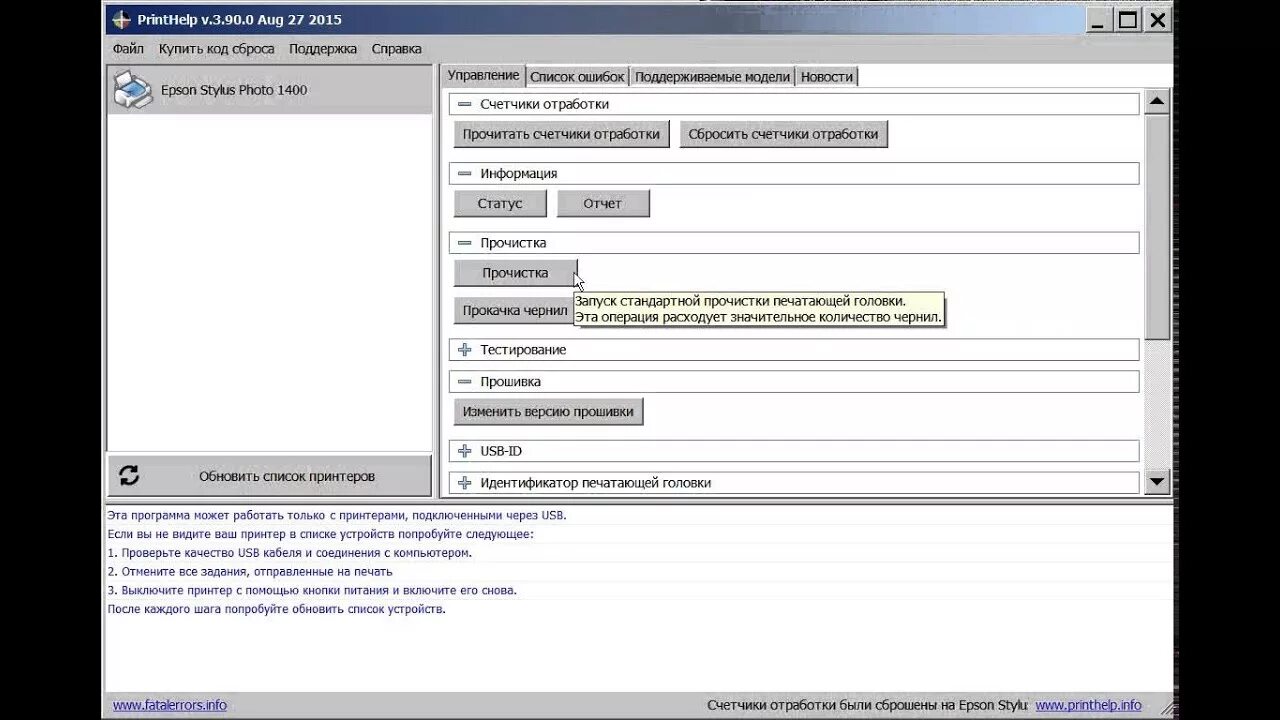
Task: Click Изменить версию прошивки button
Action: (548, 411)
